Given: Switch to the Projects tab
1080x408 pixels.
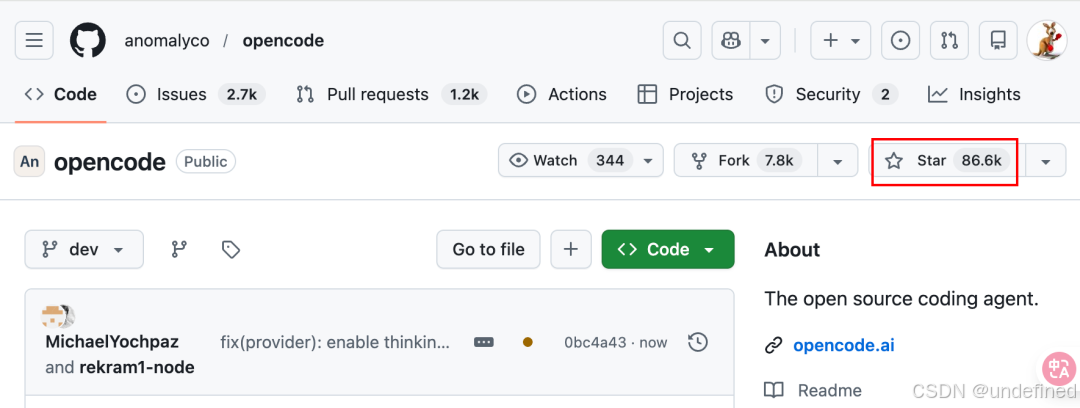Looking at the screenshot, I should tap(685, 94).
